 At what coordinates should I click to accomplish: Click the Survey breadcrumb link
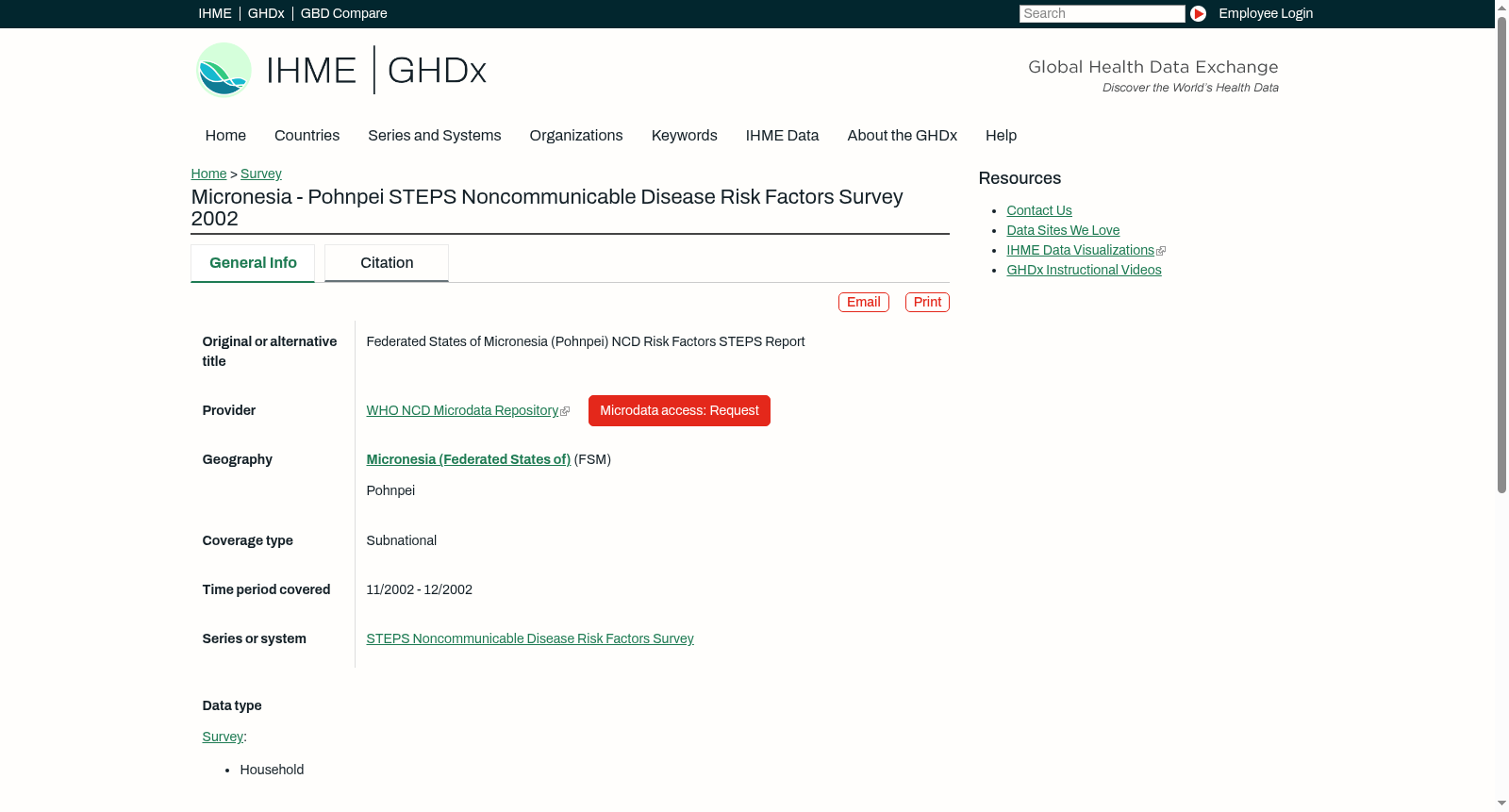261,174
